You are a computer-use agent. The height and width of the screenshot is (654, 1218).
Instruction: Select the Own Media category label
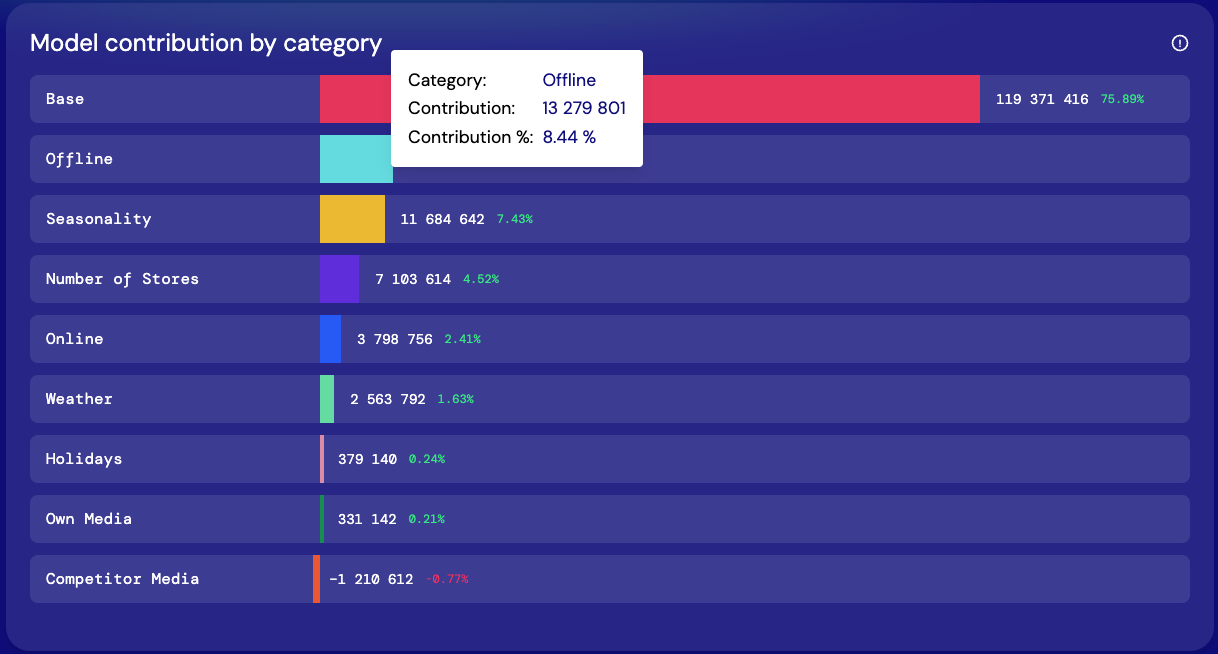tap(89, 519)
